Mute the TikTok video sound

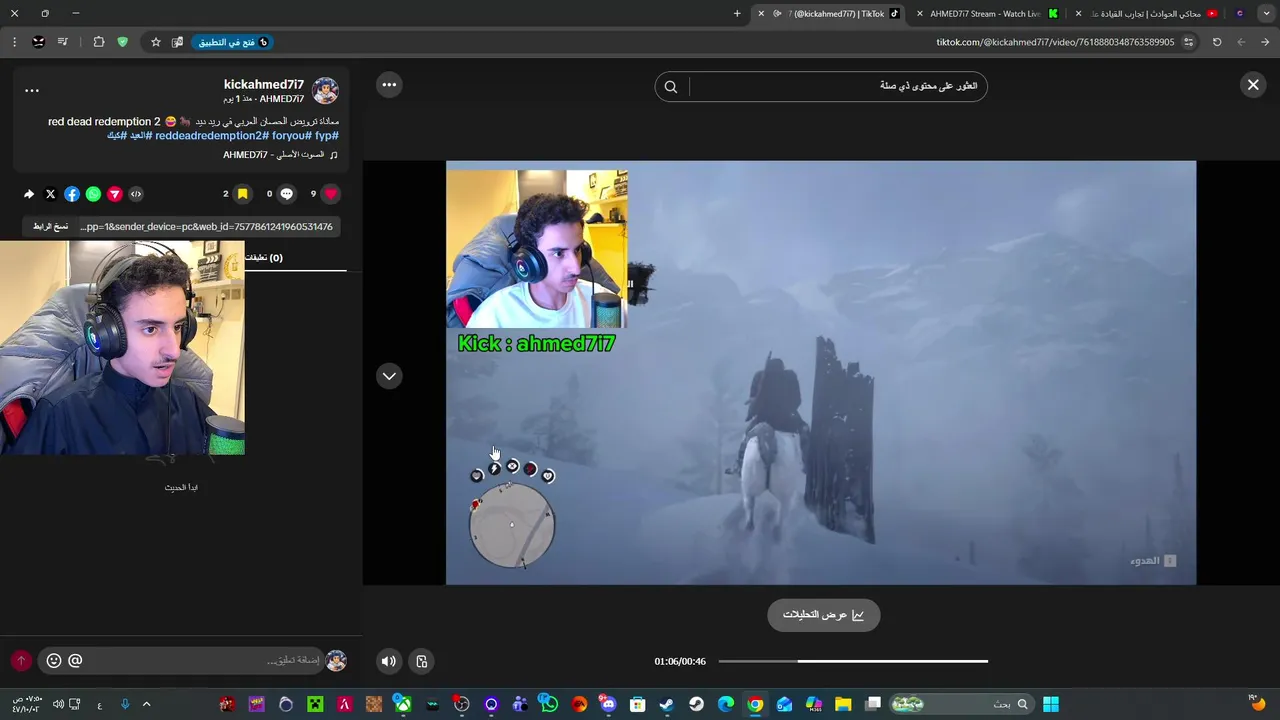click(389, 661)
